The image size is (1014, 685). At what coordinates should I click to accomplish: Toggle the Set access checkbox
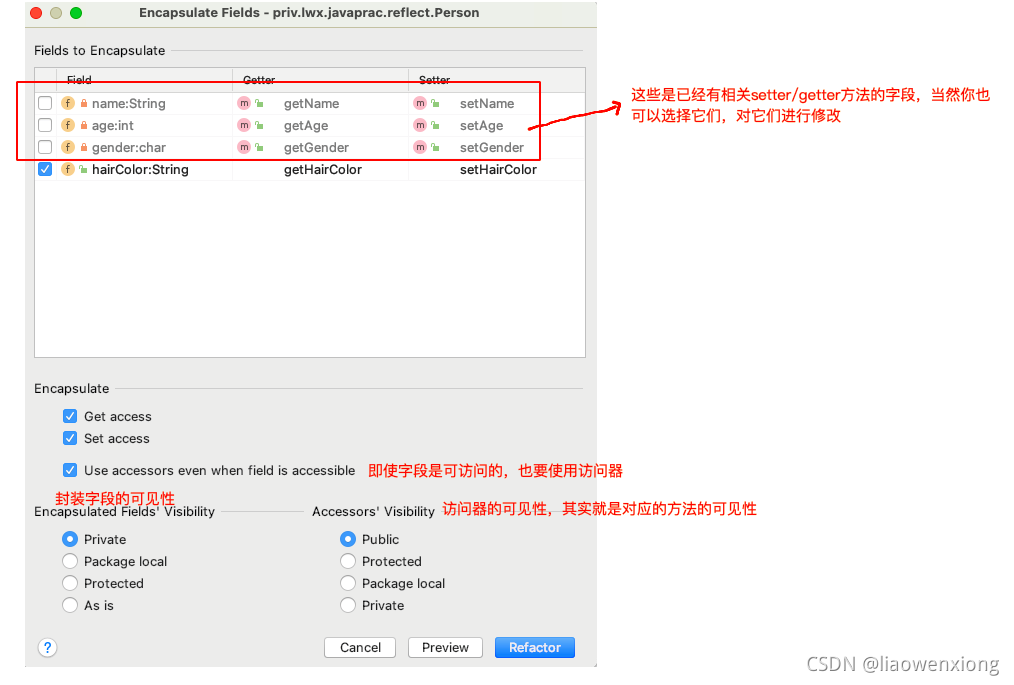pos(70,438)
